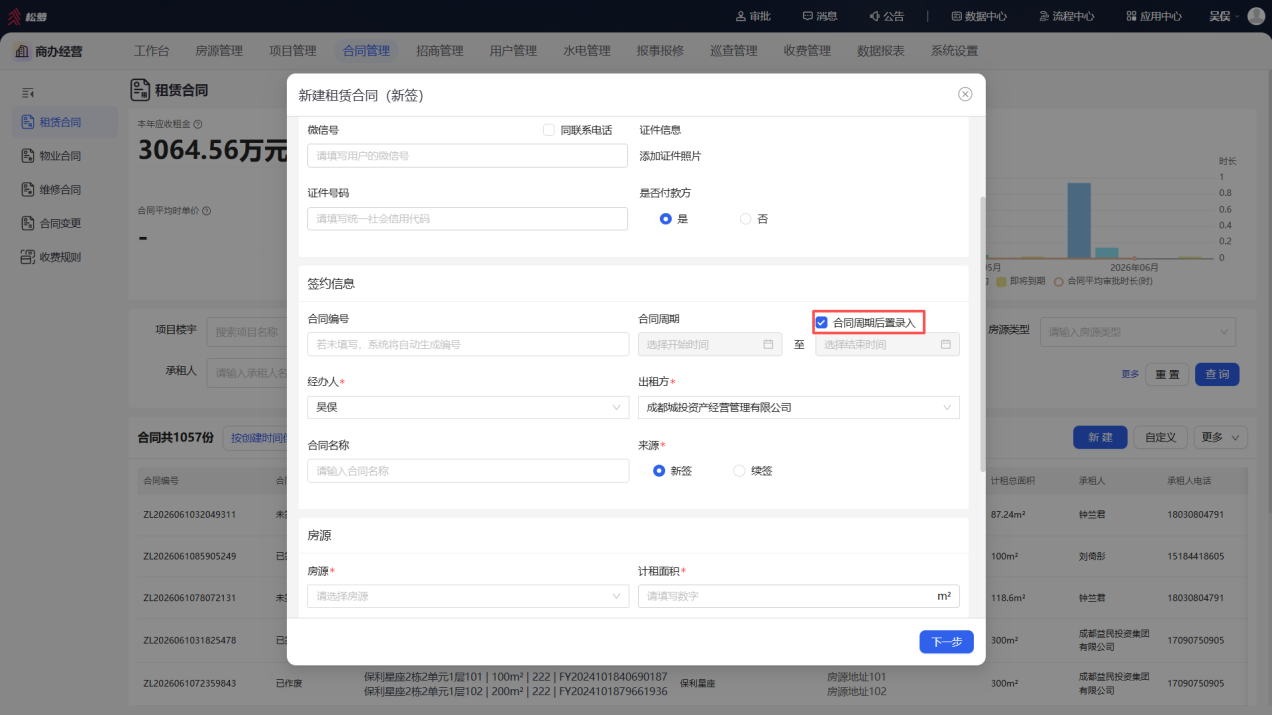Click the 自定义 button
1272x715 pixels.
coord(1161,437)
